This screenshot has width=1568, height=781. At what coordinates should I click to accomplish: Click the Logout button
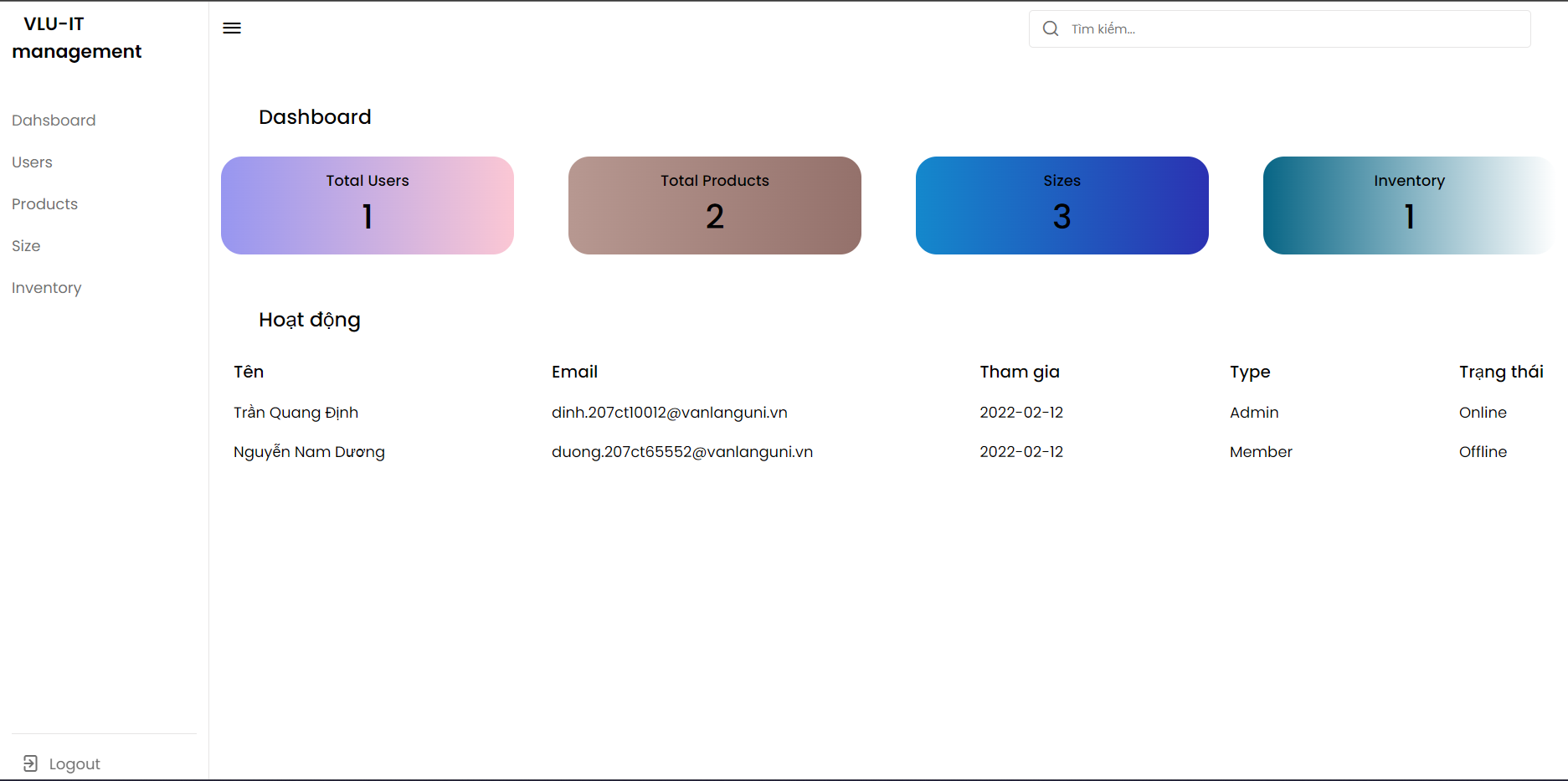pyautogui.click(x=74, y=763)
